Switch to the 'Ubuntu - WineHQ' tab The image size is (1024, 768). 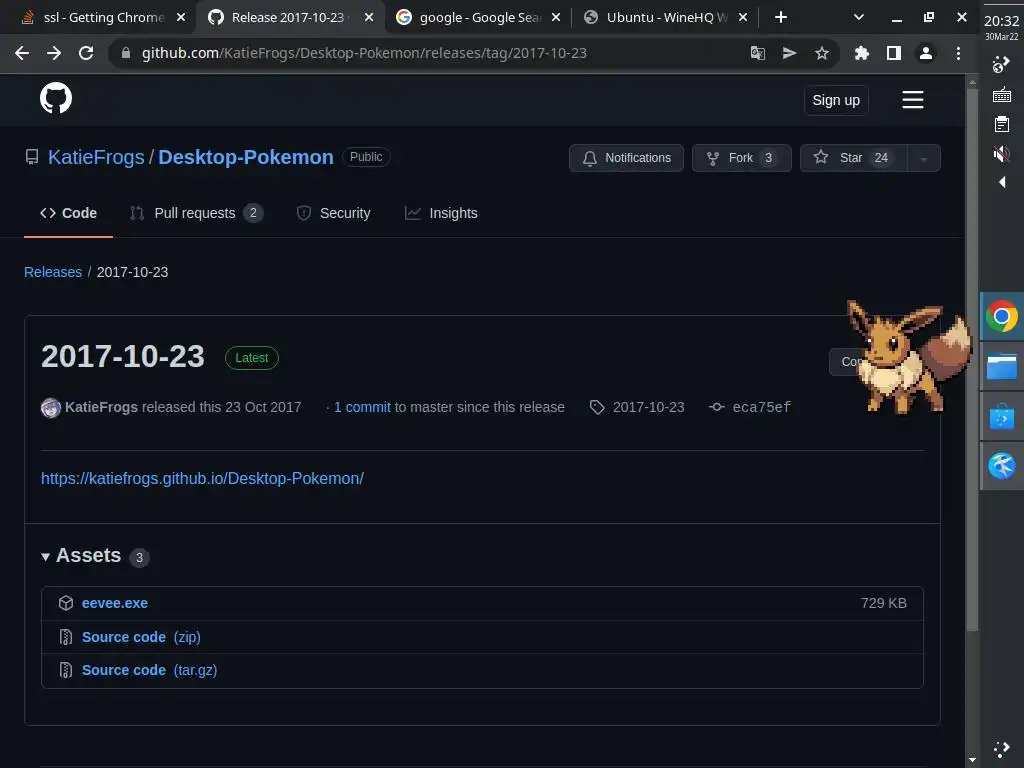(666, 17)
